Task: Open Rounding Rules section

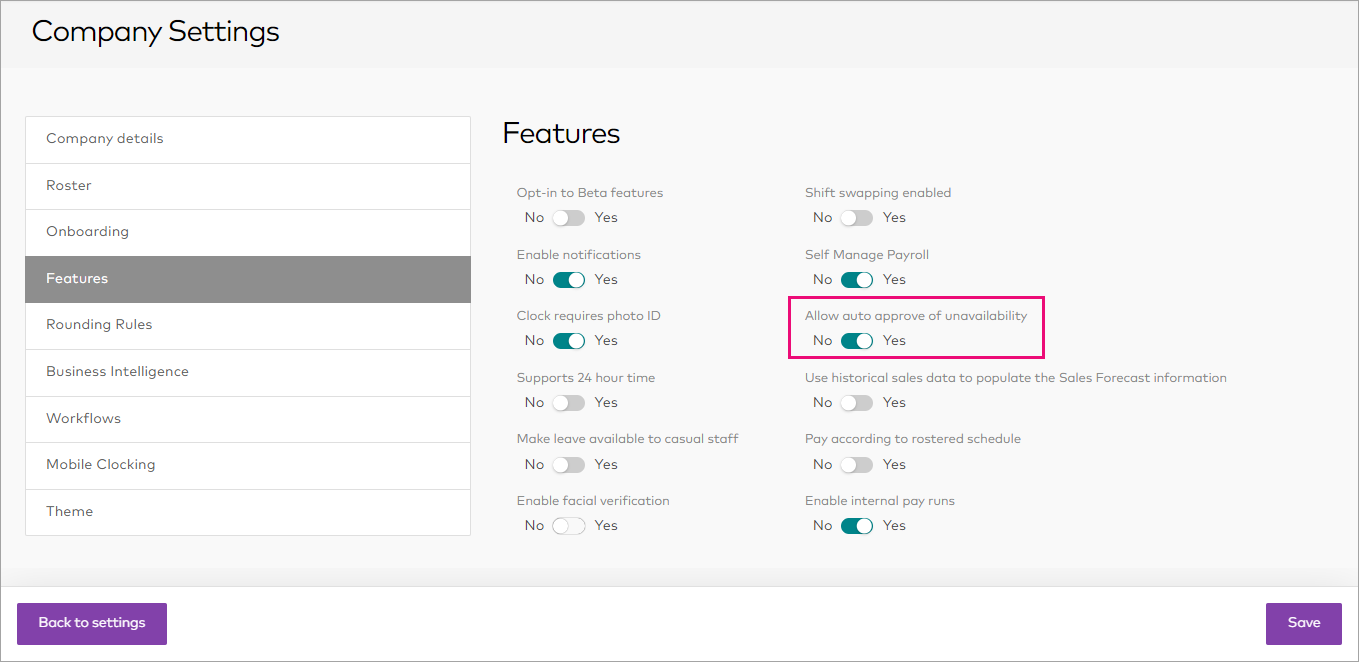Action: 247,325
